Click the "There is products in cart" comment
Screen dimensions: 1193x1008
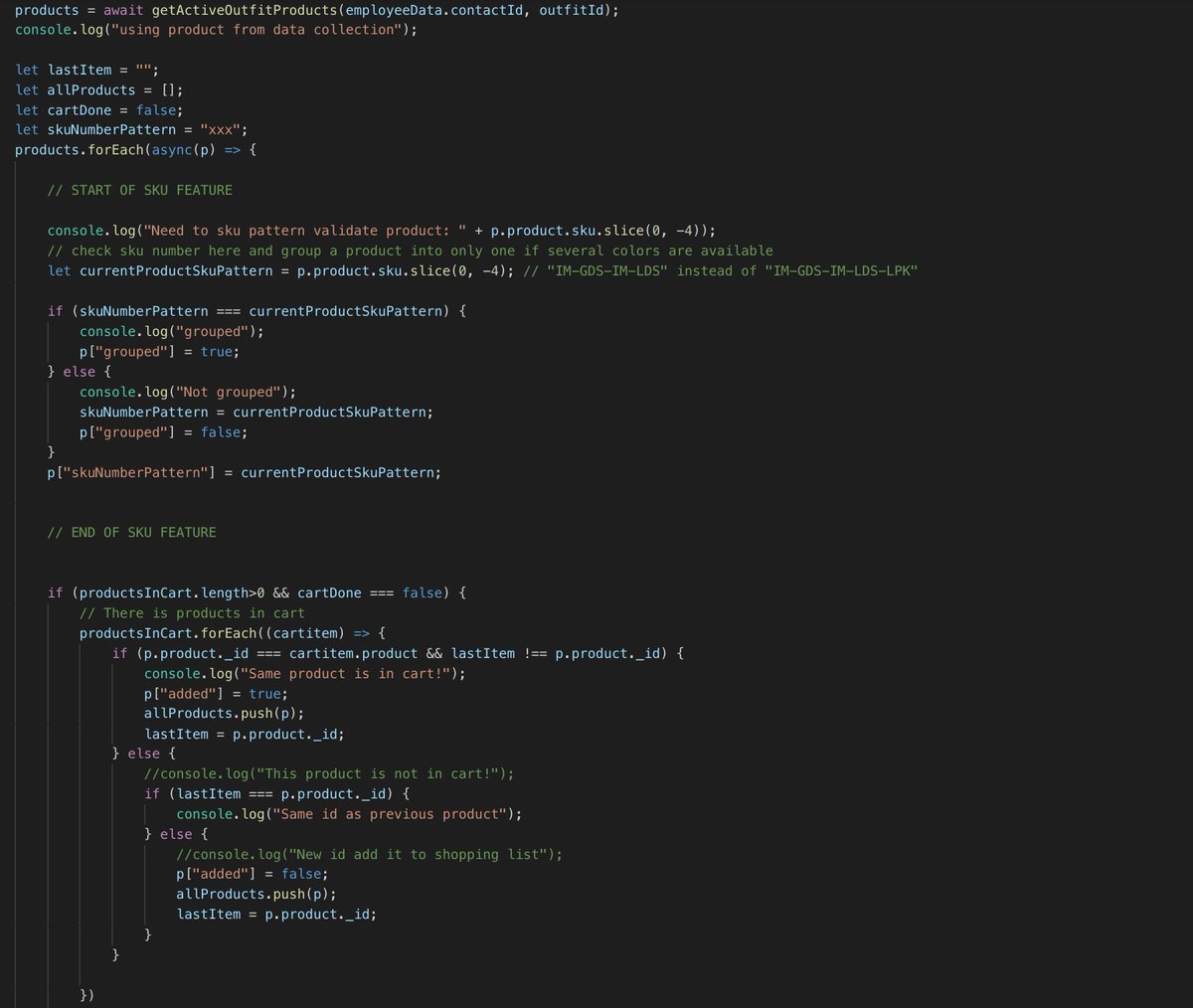click(x=192, y=612)
